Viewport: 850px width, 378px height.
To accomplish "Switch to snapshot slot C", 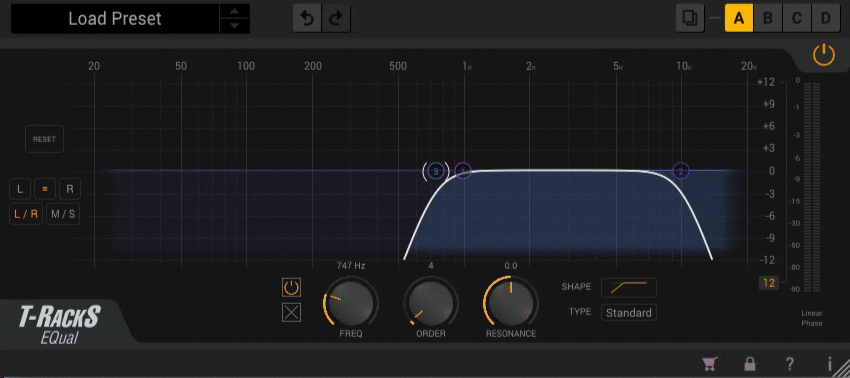I will [796, 18].
